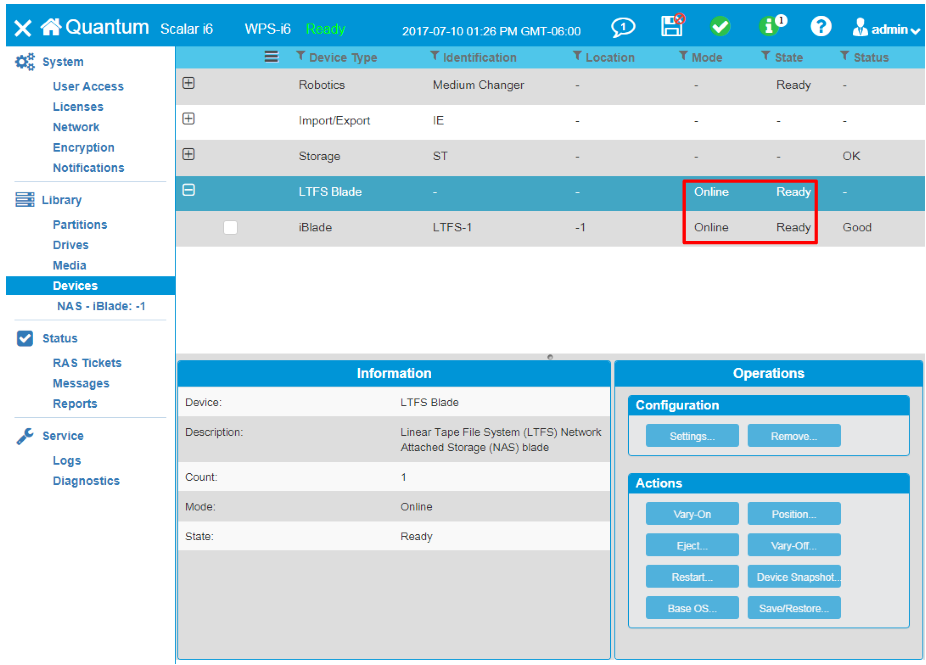This screenshot has height=665, width=926.
Task: Open NAS - iBlade: -1 entry
Action: [x=101, y=306]
